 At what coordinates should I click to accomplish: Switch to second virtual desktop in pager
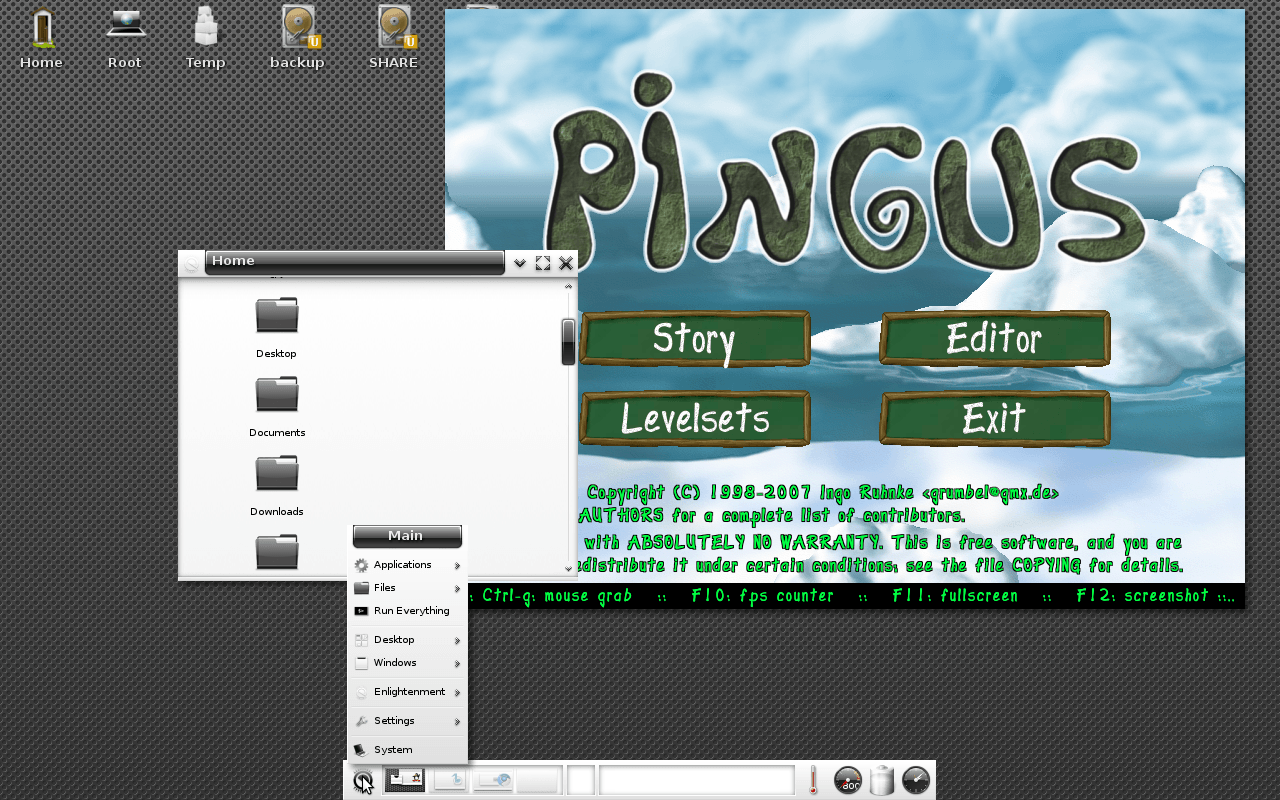point(449,780)
